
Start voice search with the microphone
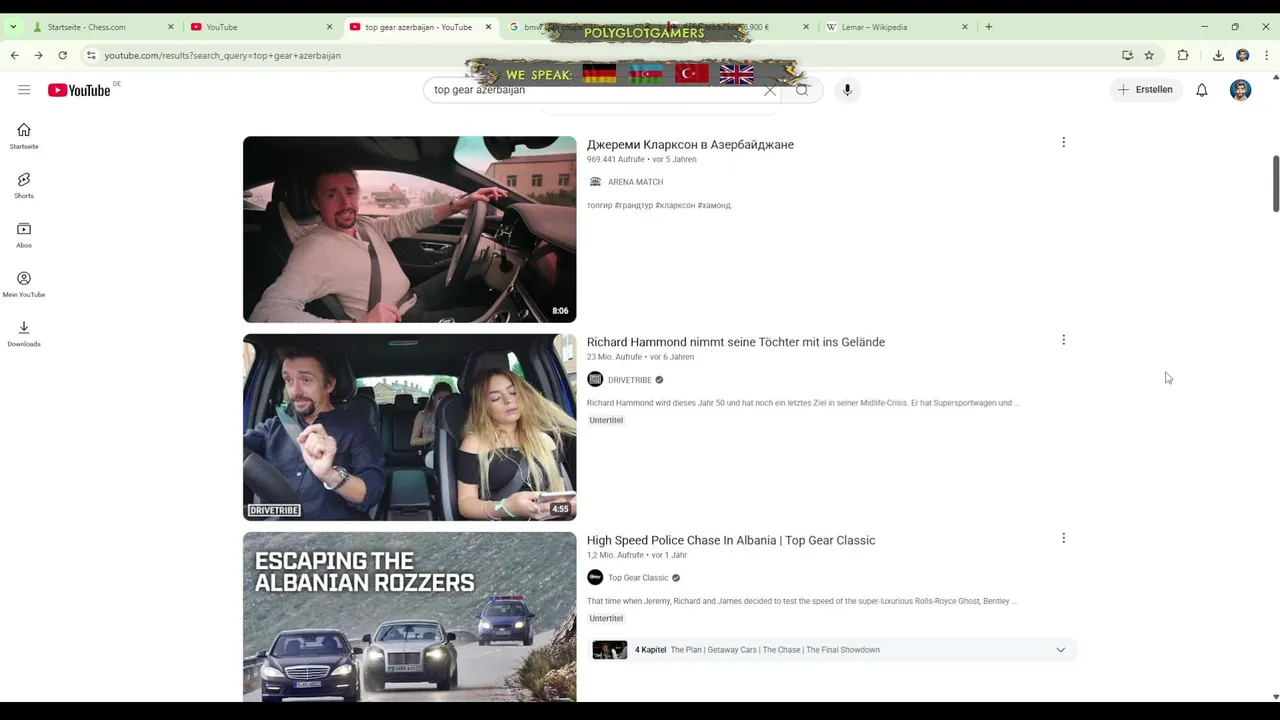point(847,90)
